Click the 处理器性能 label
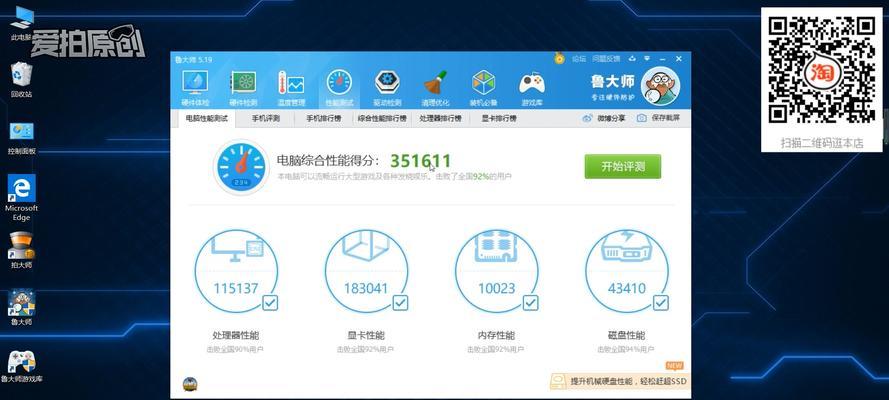Viewport: 889px width, 400px height. click(236, 335)
